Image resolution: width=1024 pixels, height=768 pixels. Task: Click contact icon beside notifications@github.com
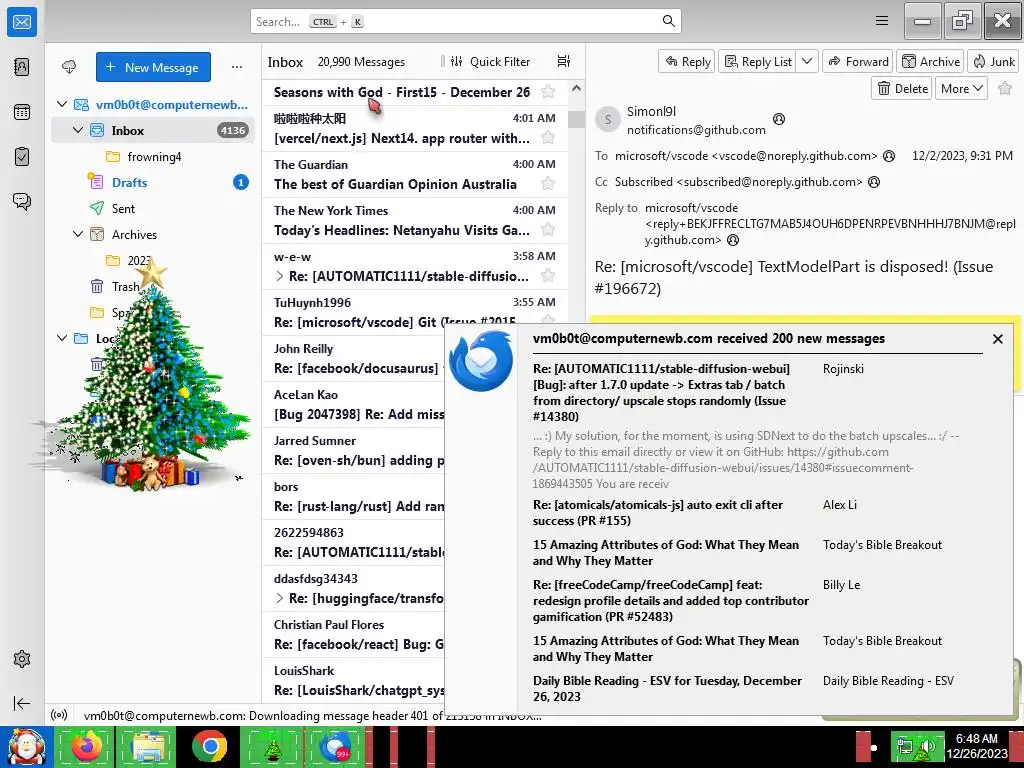click(778, 119)
